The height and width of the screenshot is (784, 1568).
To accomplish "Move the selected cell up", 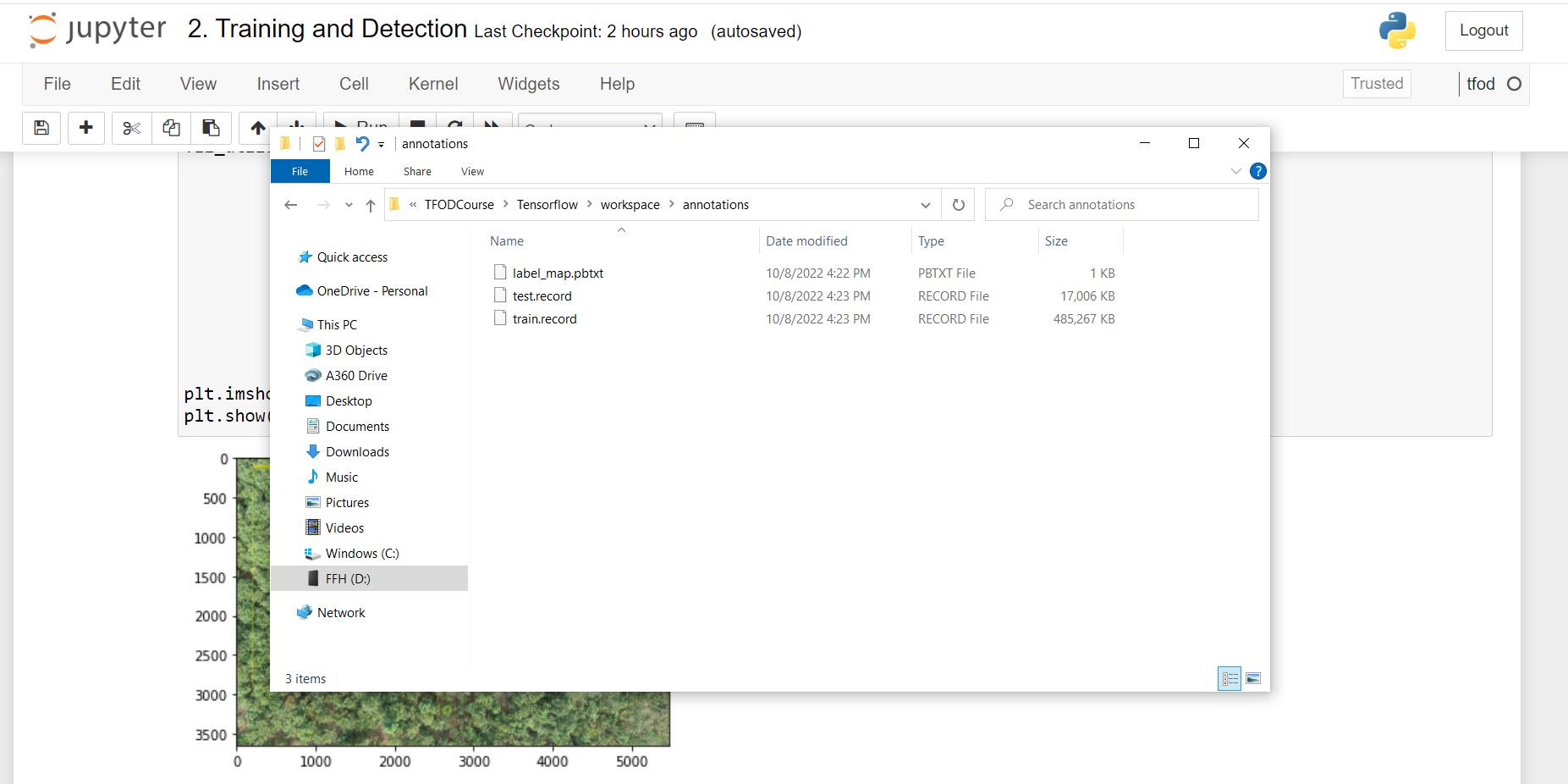I will click(x=258, y=128).
